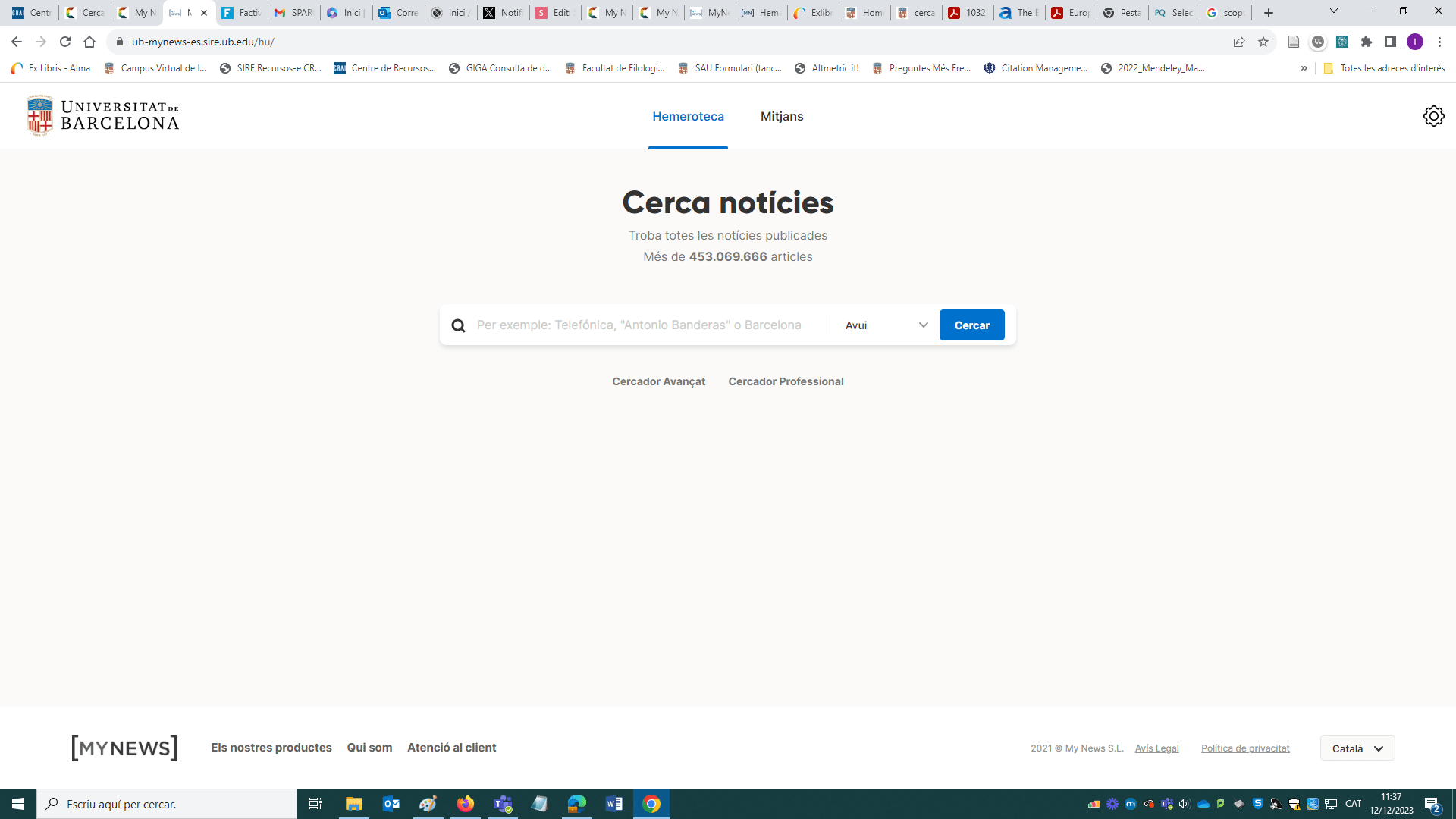Viewport: 1456px width, 819px height.
Task: Toggle the browser side panel
Action: coord(1391,42)
